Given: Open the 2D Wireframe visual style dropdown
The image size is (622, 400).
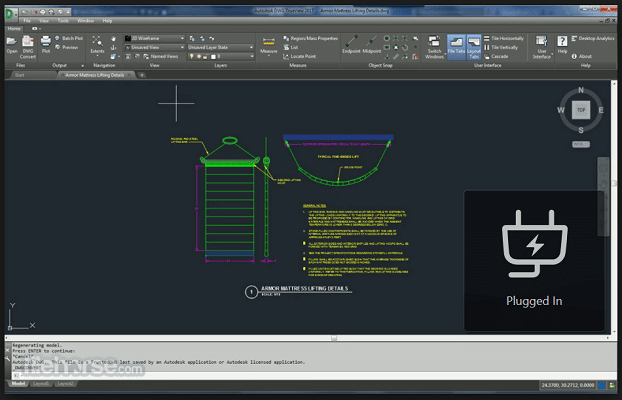Looking at the screenshot, I should tap(155, 38).
